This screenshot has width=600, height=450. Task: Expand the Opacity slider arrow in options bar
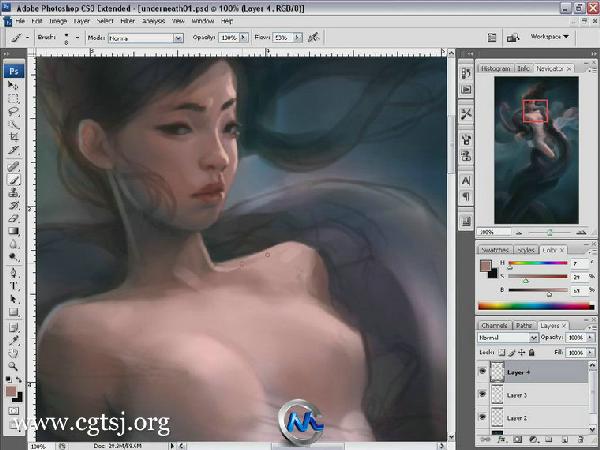[x=242, y=37]
